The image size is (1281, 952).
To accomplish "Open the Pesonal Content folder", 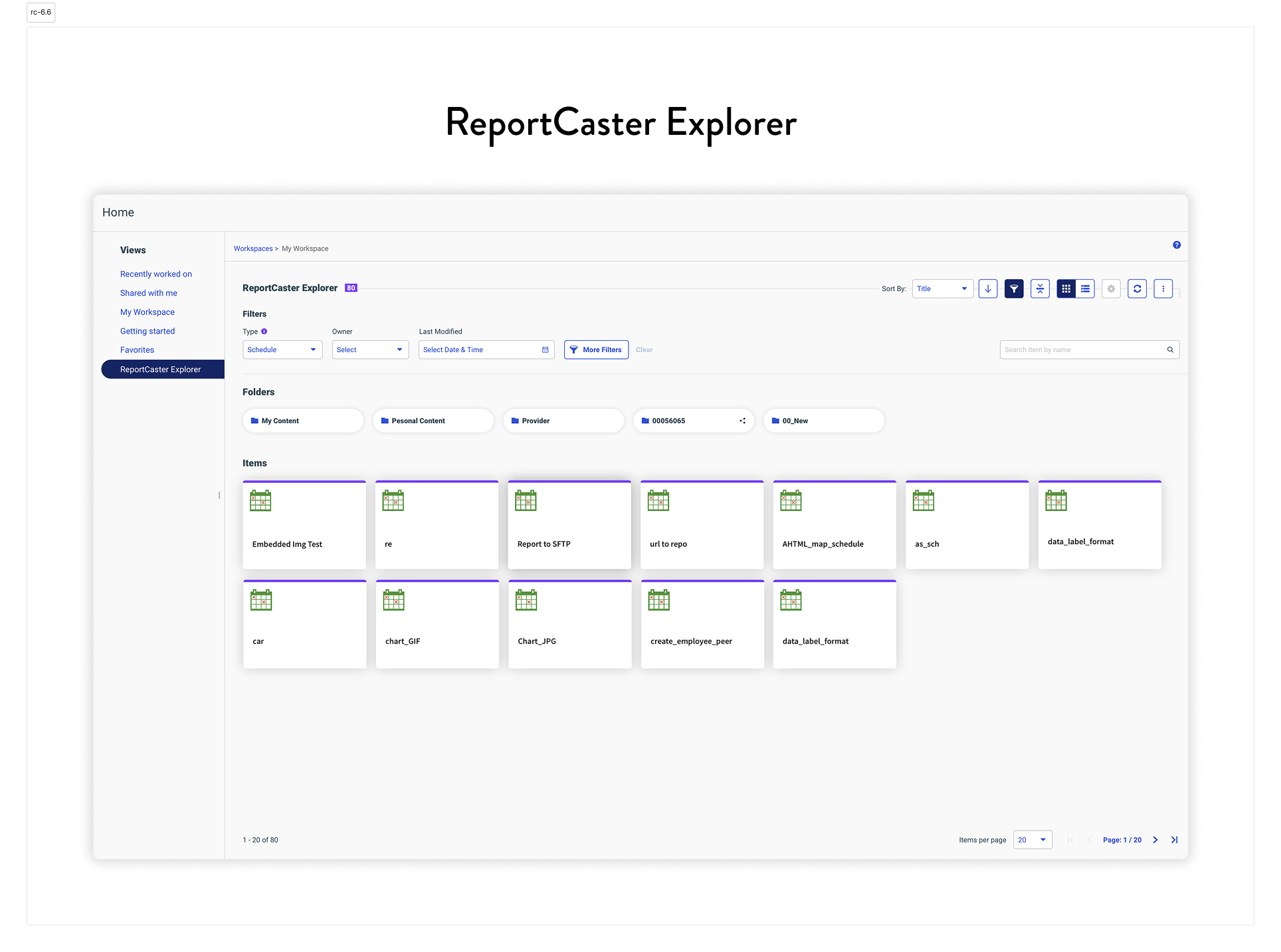I will pyautogui.click(x=433, y=421).
